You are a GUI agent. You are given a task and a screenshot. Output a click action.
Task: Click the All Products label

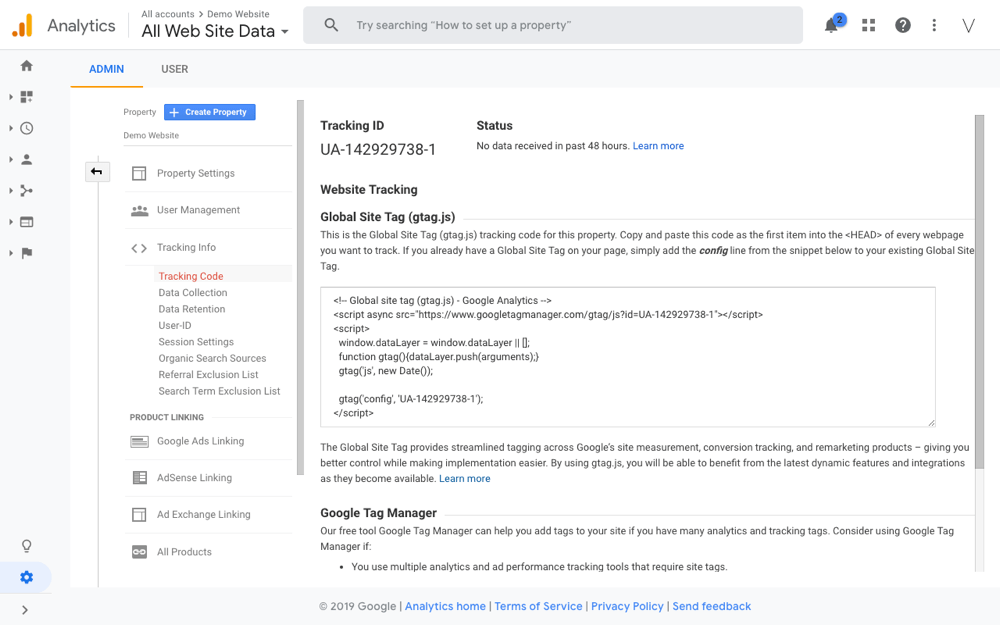(184, 552)
